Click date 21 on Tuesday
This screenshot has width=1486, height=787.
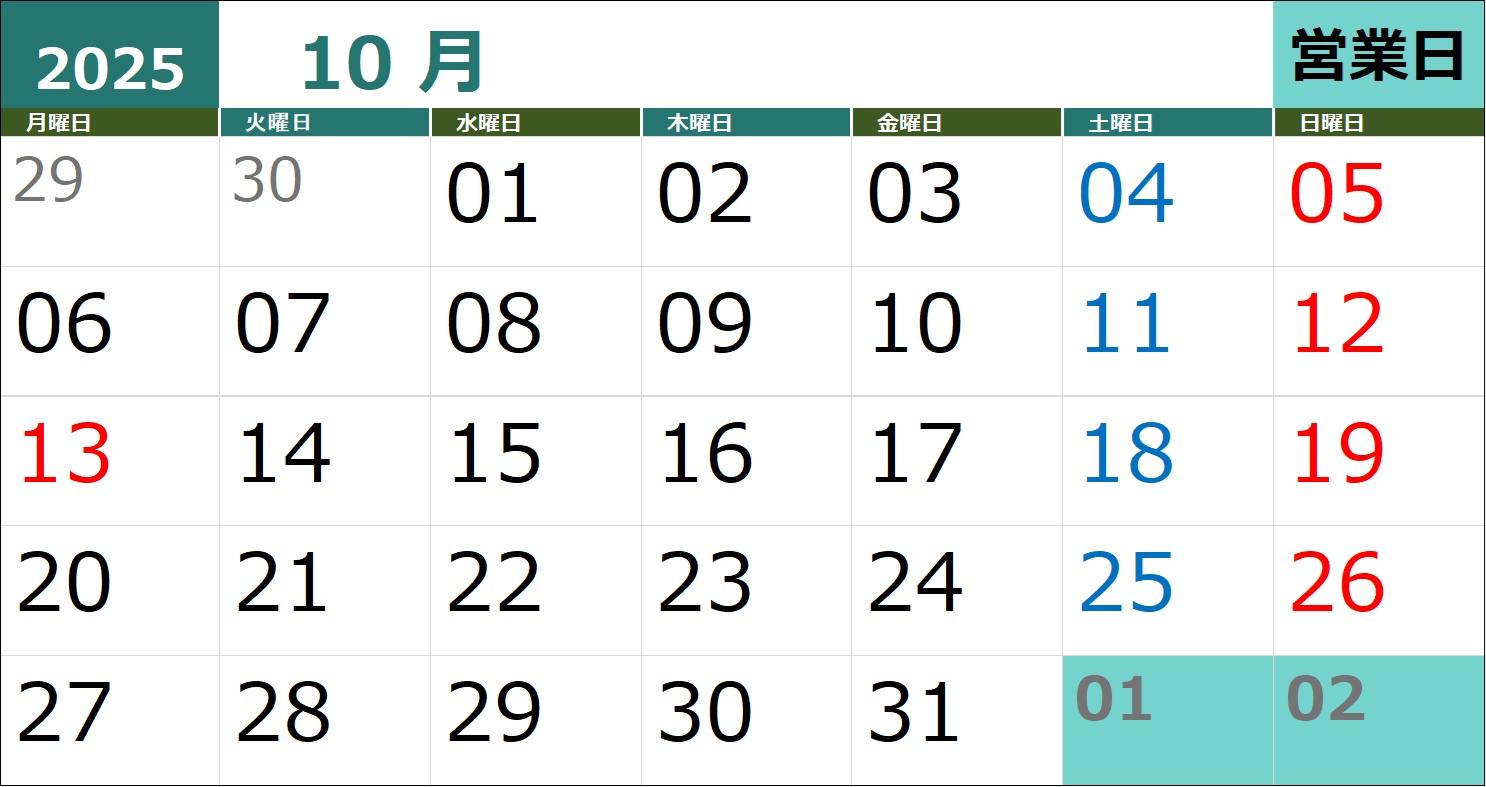coord(281,583)
